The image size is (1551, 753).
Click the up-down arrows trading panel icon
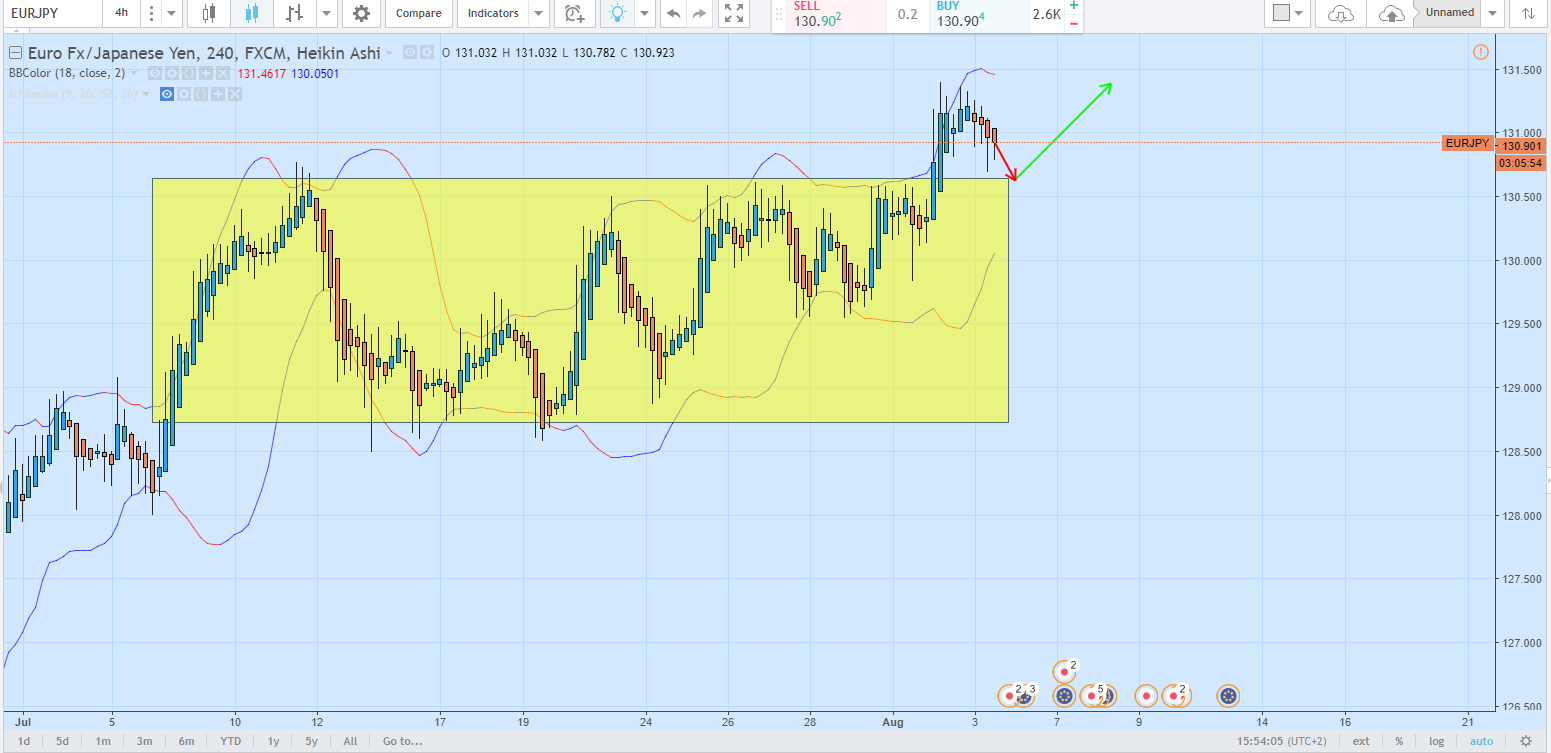point(1528,13)
